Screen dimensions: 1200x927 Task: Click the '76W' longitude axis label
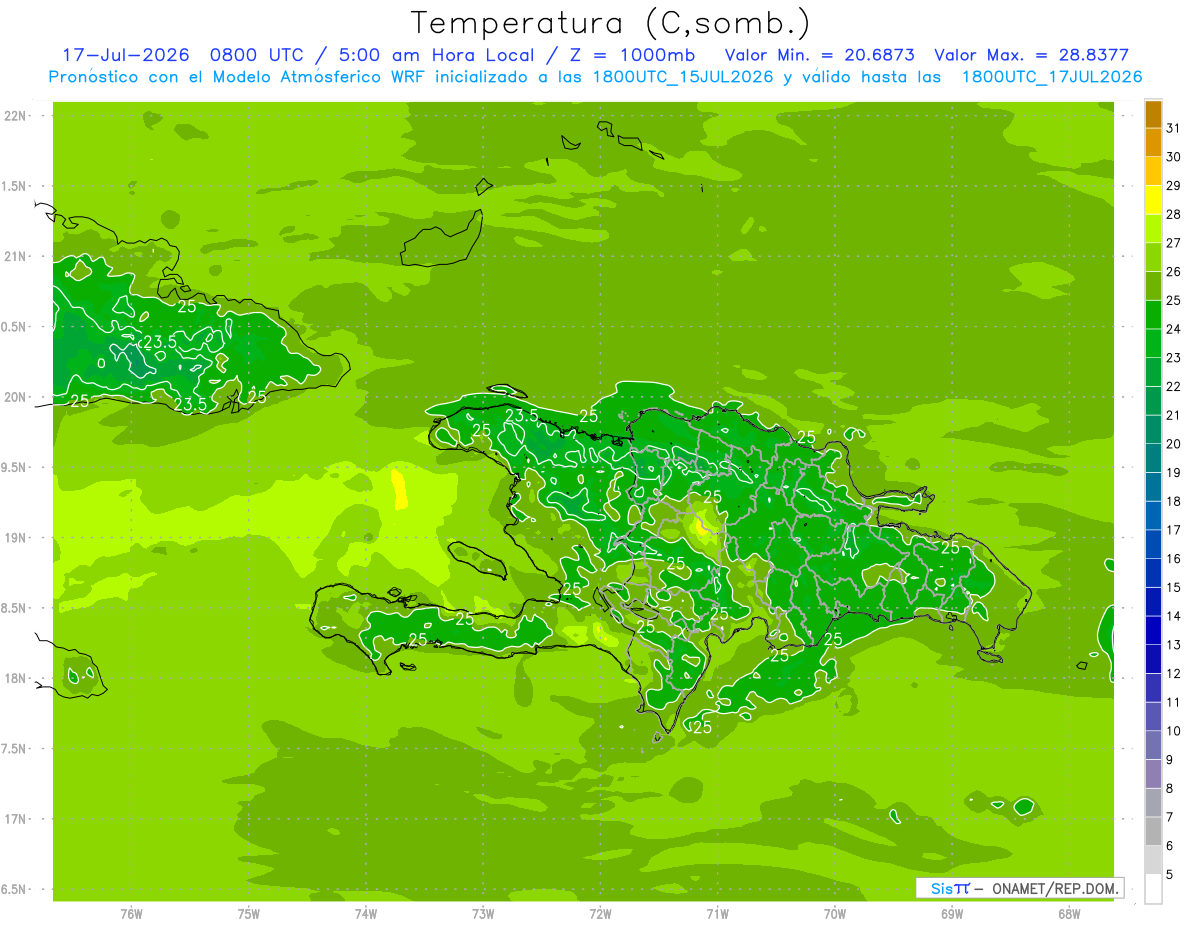tap(131, 914)
